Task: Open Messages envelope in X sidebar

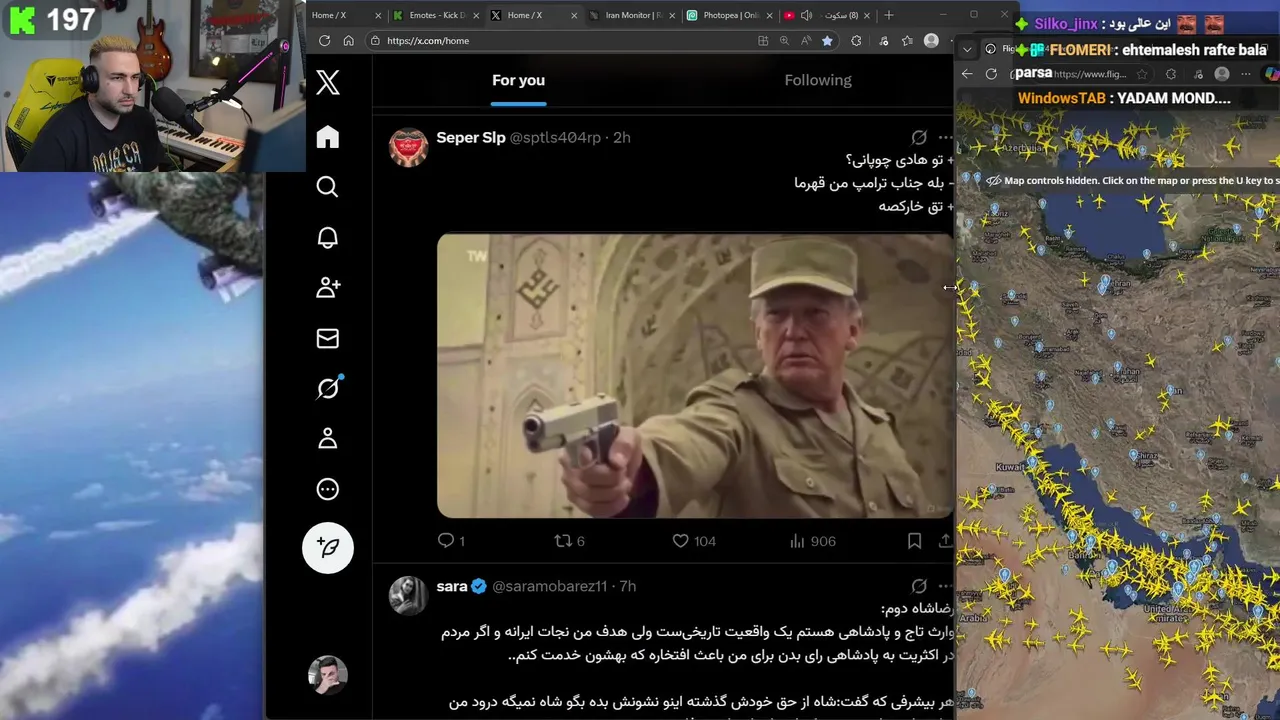Action: point(328,338)
